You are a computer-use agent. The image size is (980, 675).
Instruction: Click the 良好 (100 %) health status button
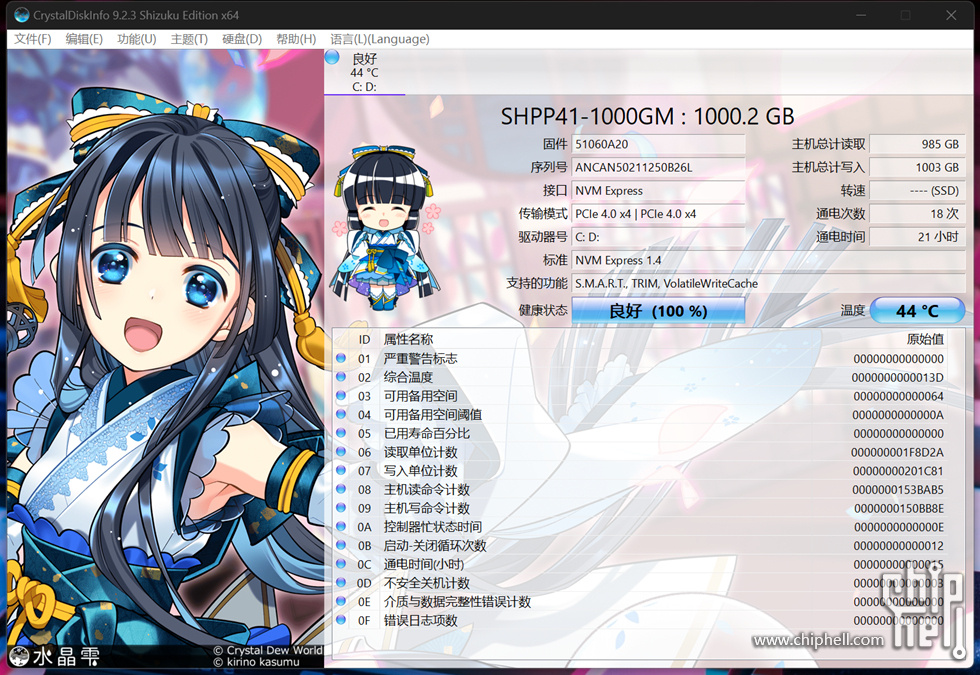coord(658,311)
